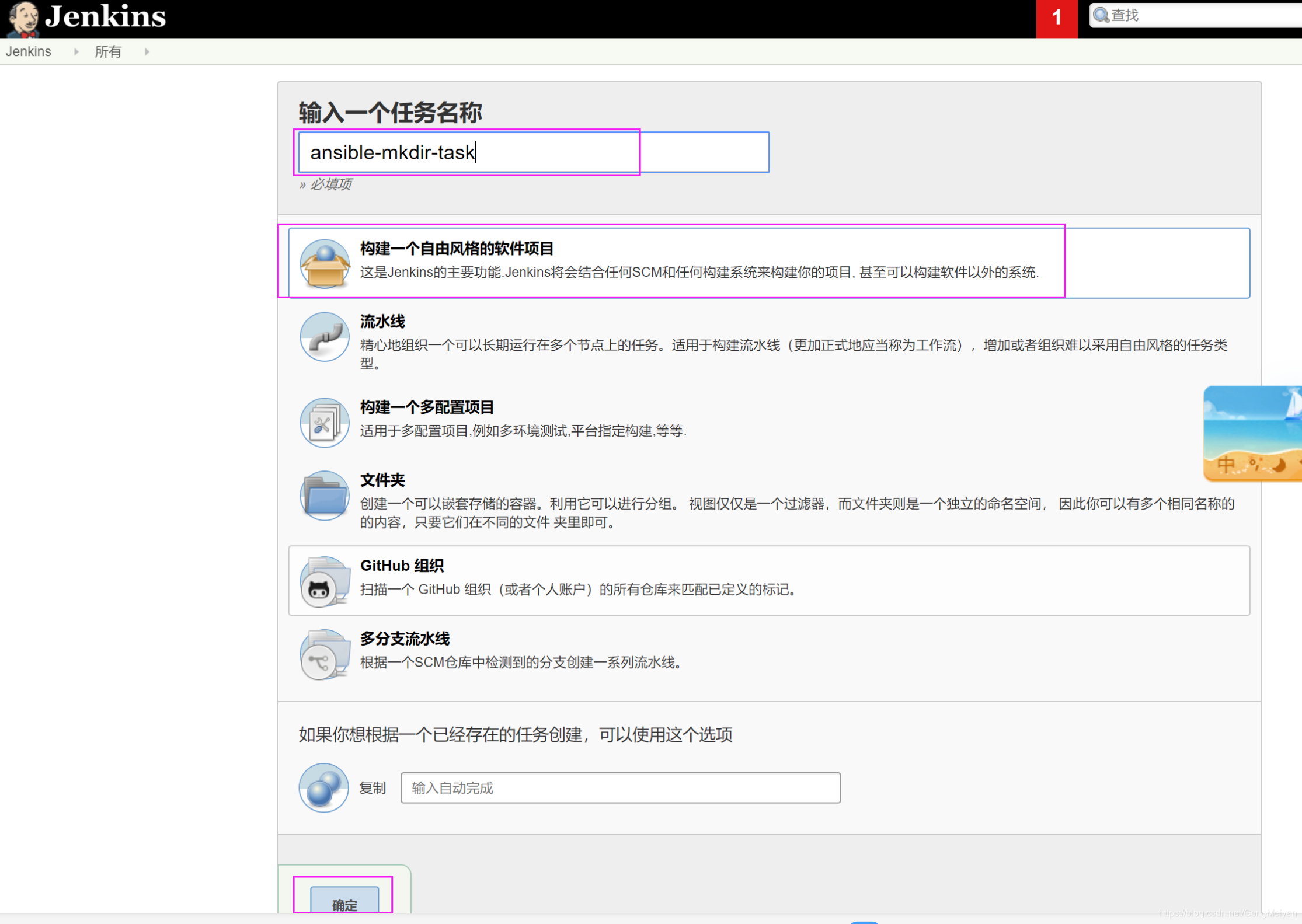Click the 复制 label
Screen dimensions: 1302x924
tap(373, 788)
